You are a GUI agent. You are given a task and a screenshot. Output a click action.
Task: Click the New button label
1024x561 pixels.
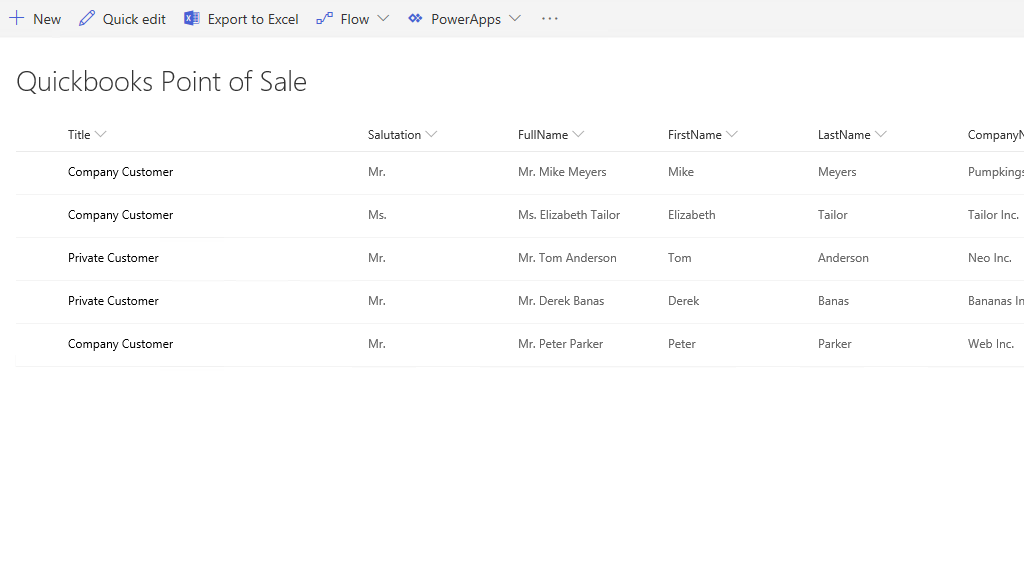pyautogui.click(x=47, y=19)
